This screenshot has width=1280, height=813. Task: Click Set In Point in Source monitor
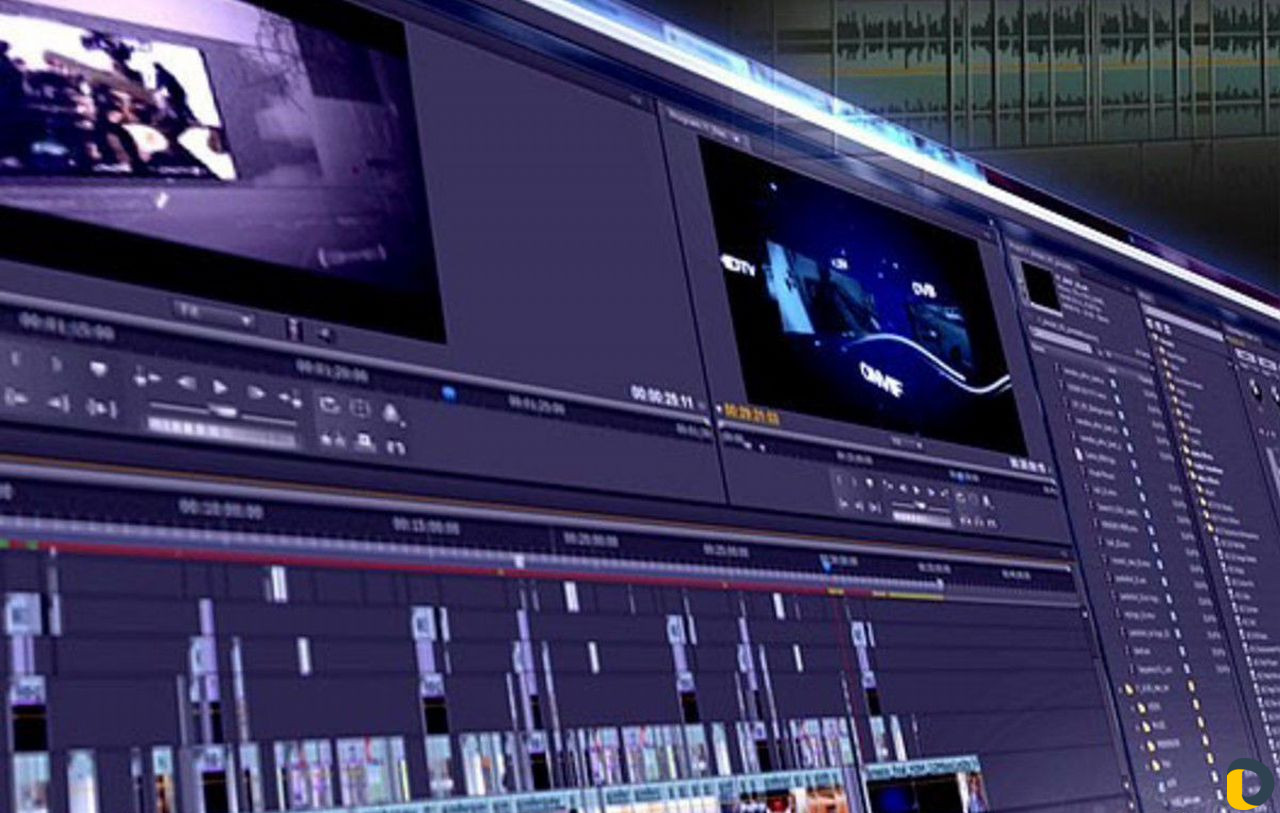[17, 358]
